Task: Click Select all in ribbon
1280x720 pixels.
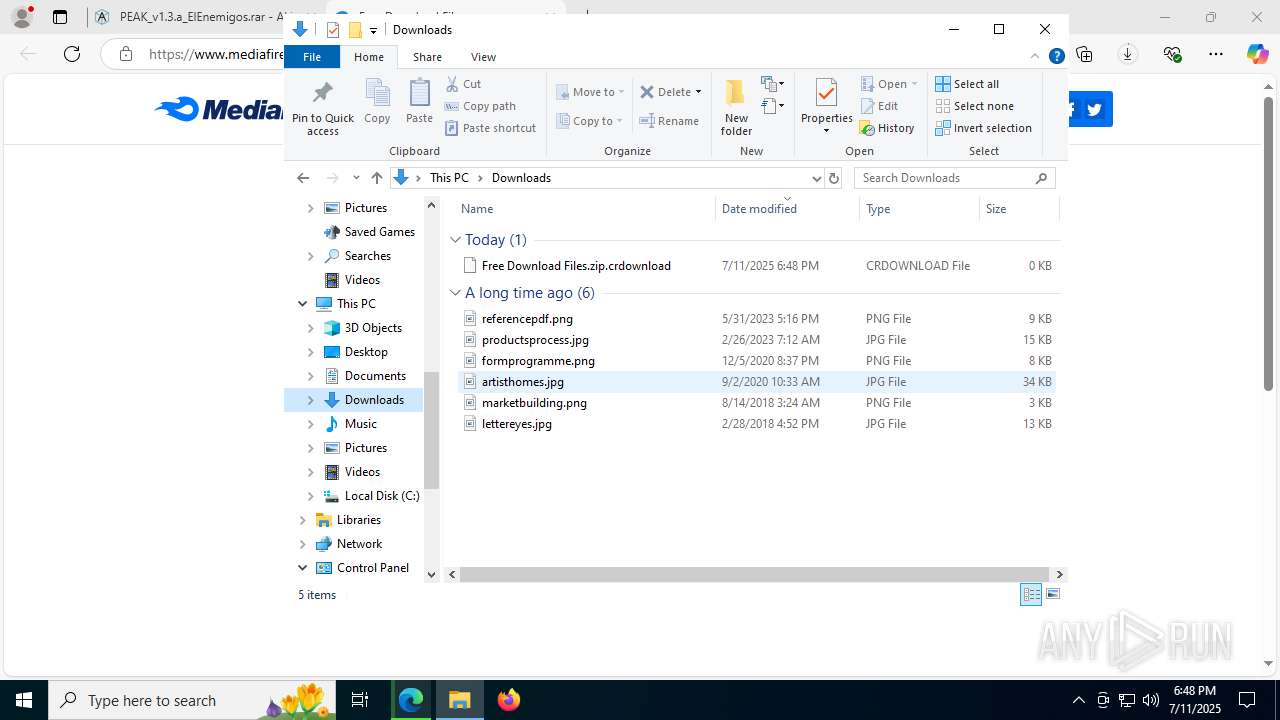Action: click(966, 84)
